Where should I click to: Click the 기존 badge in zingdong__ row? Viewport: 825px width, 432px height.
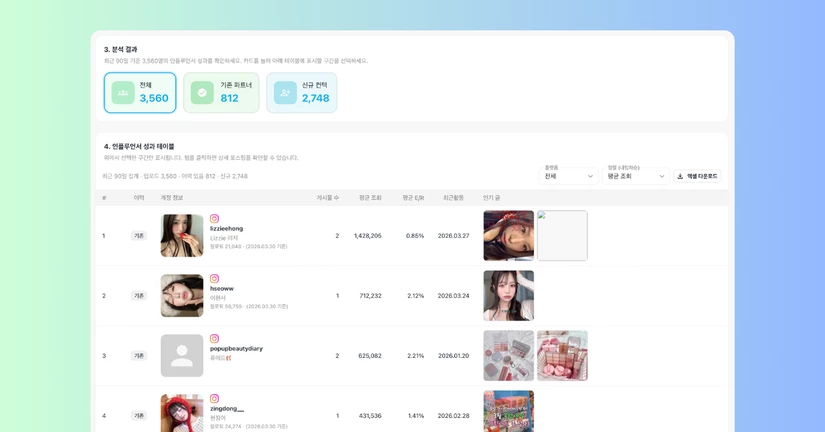[x=139, y=416]
